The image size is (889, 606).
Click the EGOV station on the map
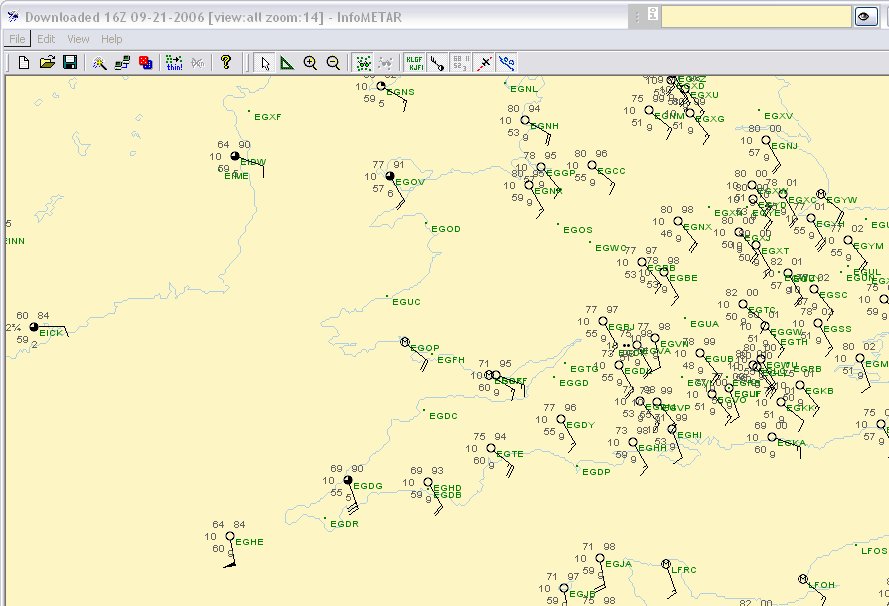pos(390,177)
